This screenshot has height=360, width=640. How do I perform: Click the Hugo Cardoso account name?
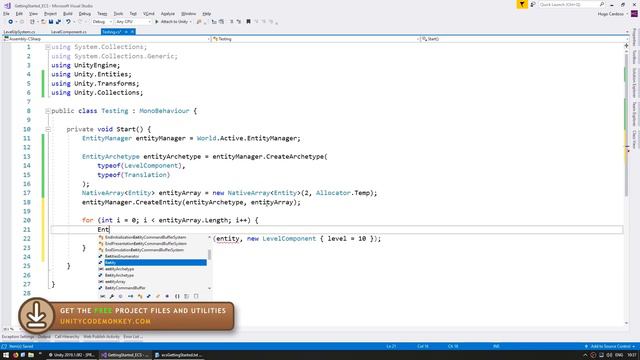[x=611, y=14]
